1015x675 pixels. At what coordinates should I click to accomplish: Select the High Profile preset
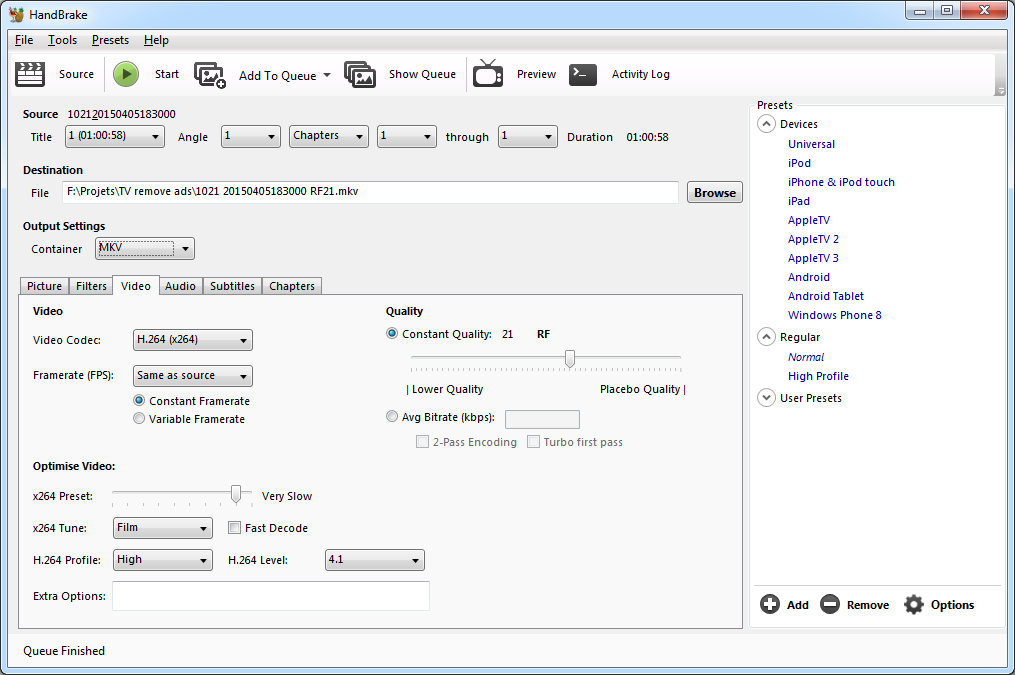pyautogui.click(x=818, y=376)
